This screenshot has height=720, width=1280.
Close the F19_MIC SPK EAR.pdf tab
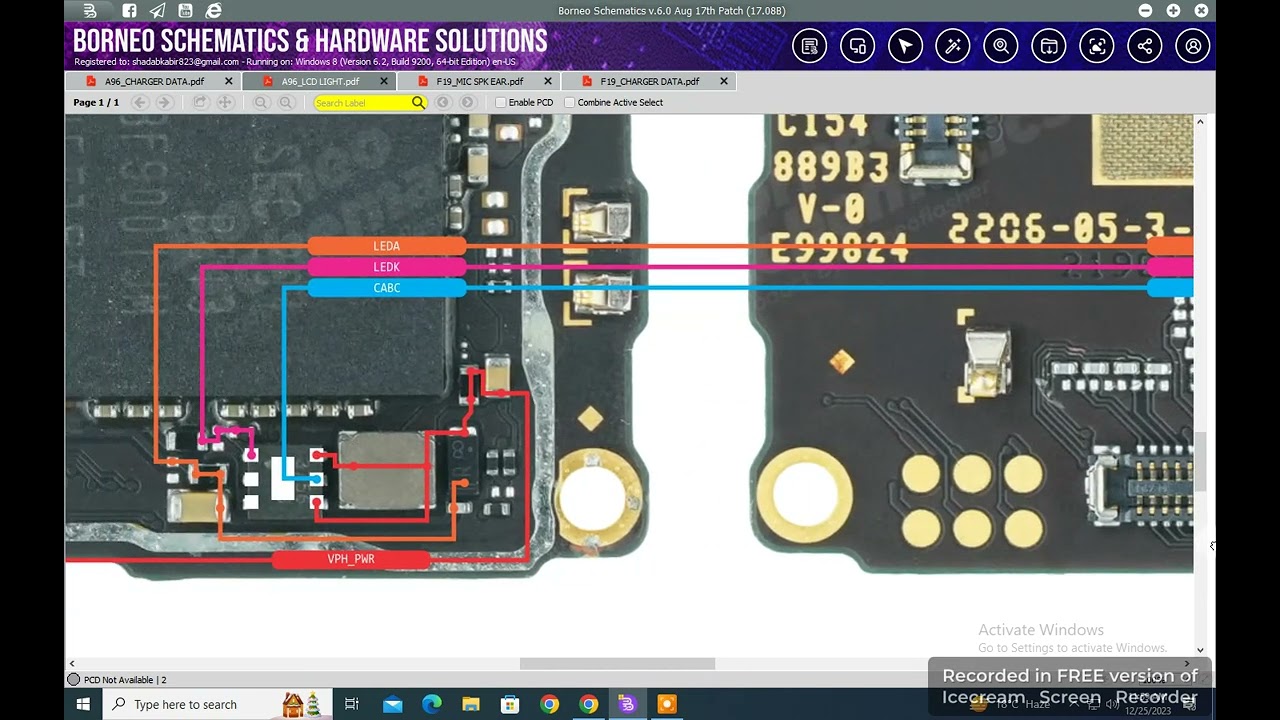pos(548,81)
